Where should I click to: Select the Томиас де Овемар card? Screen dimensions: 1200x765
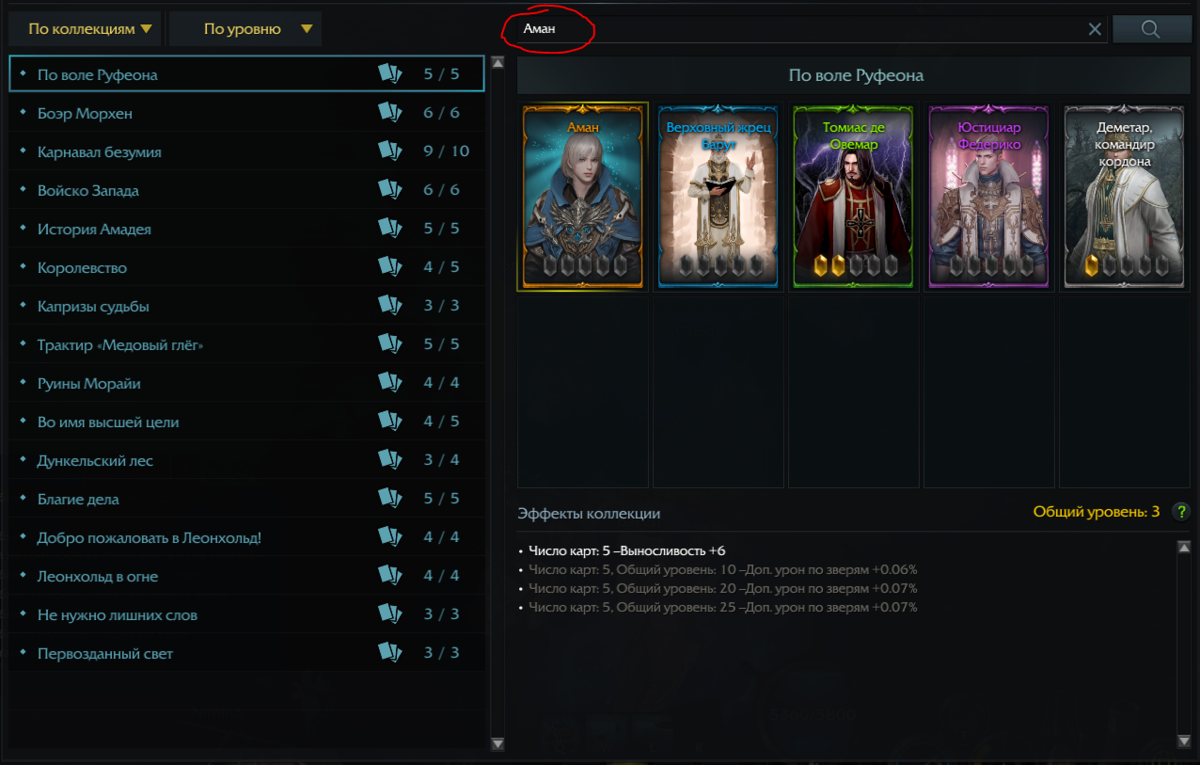pos(854,197)
